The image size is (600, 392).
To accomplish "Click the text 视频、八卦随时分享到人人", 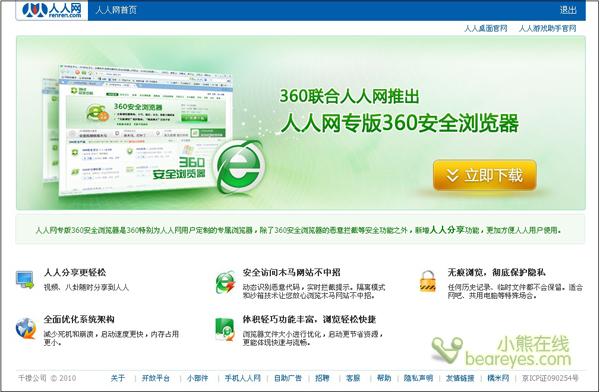I will pos(86,287).
